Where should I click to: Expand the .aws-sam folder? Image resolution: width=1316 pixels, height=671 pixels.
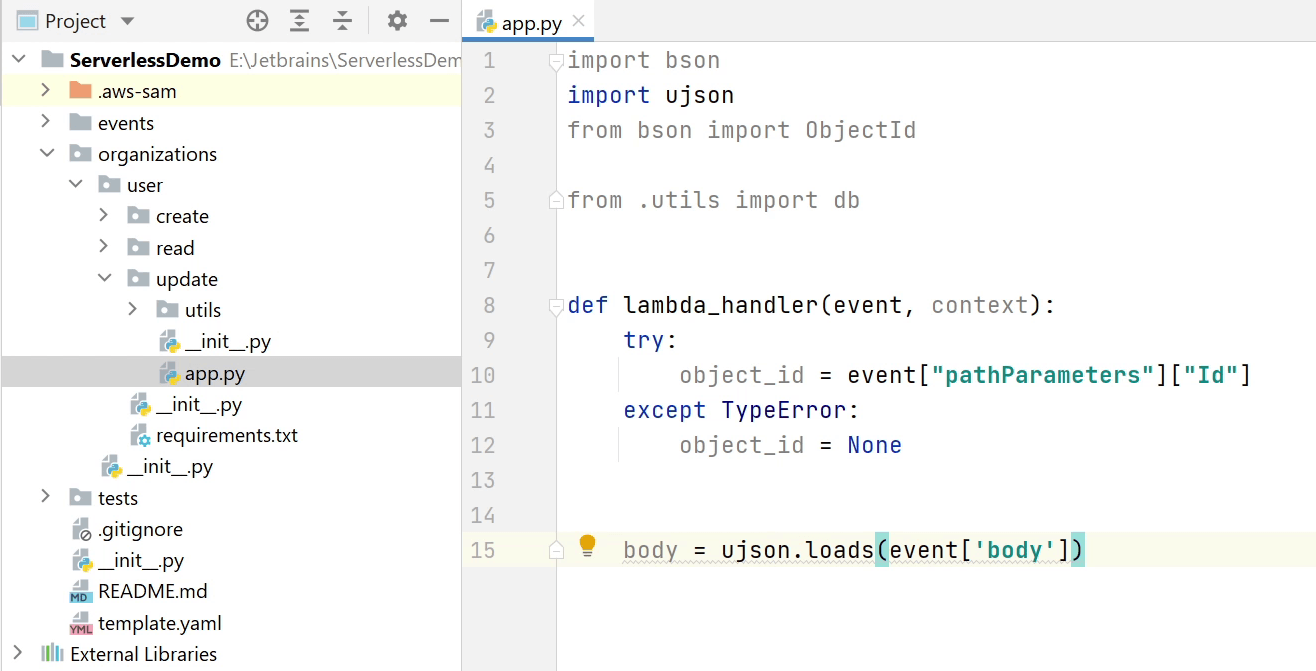click(45, 91)
